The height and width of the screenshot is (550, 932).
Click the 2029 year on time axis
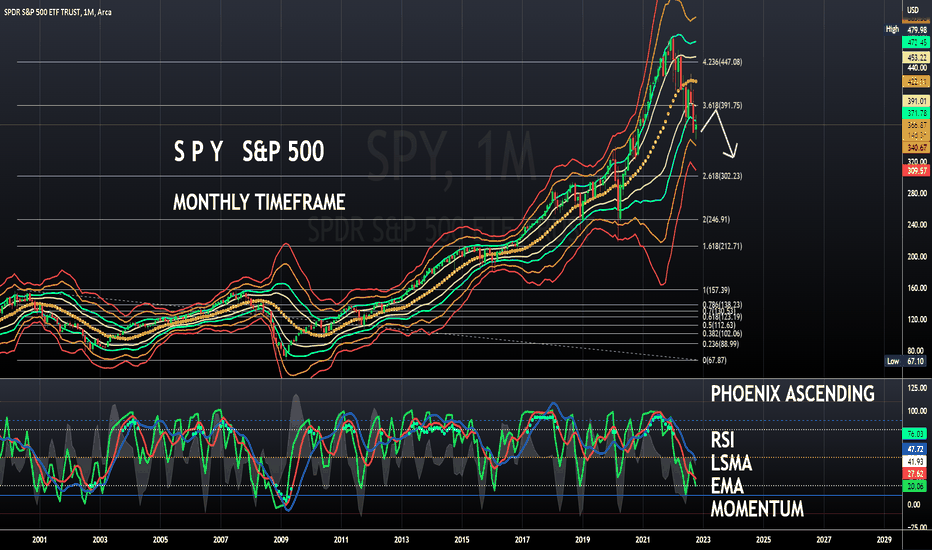point(884,540)
